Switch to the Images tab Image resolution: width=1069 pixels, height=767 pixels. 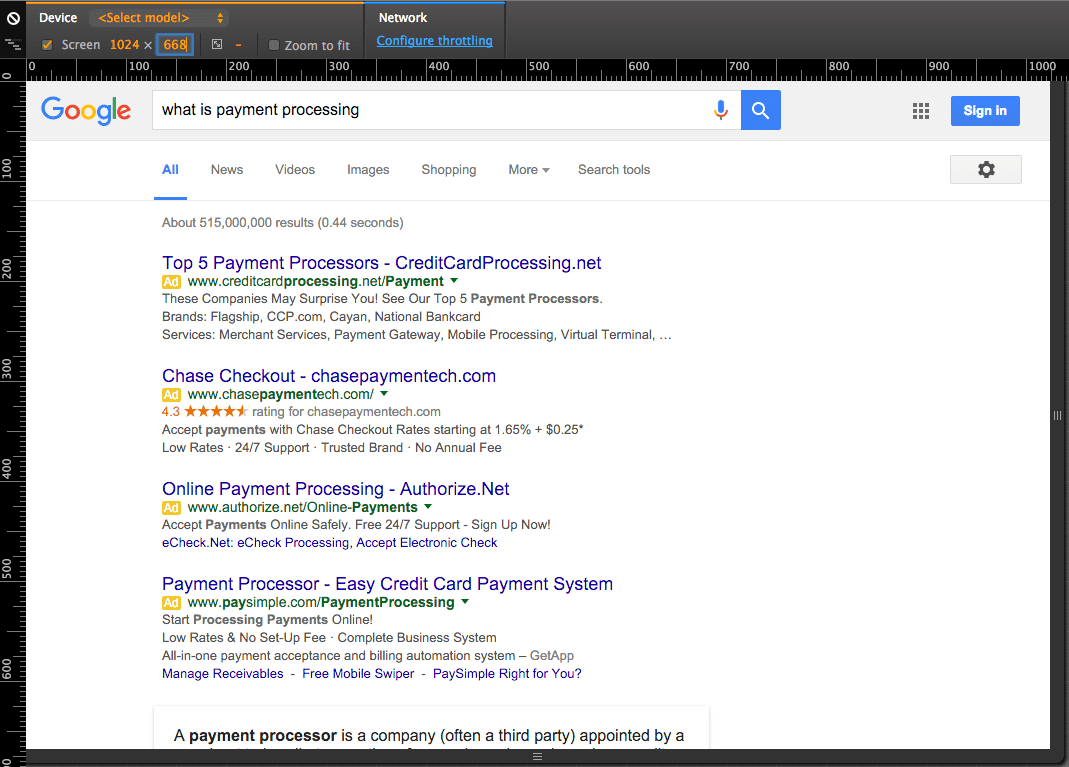[x=368, y=170]
